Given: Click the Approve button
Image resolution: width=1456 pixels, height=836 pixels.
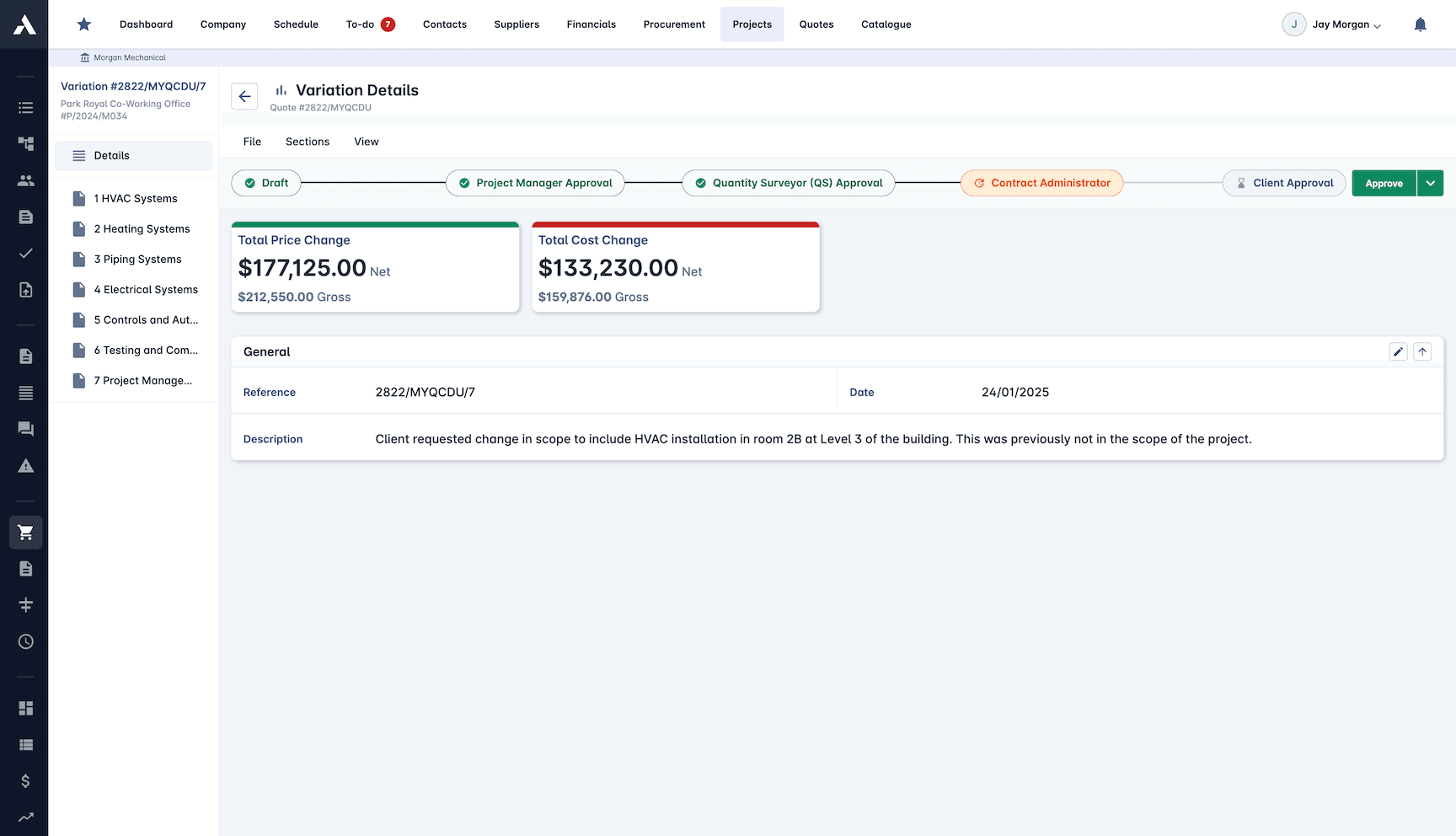Looking at the screenshot, I should tap(1384, 183).
